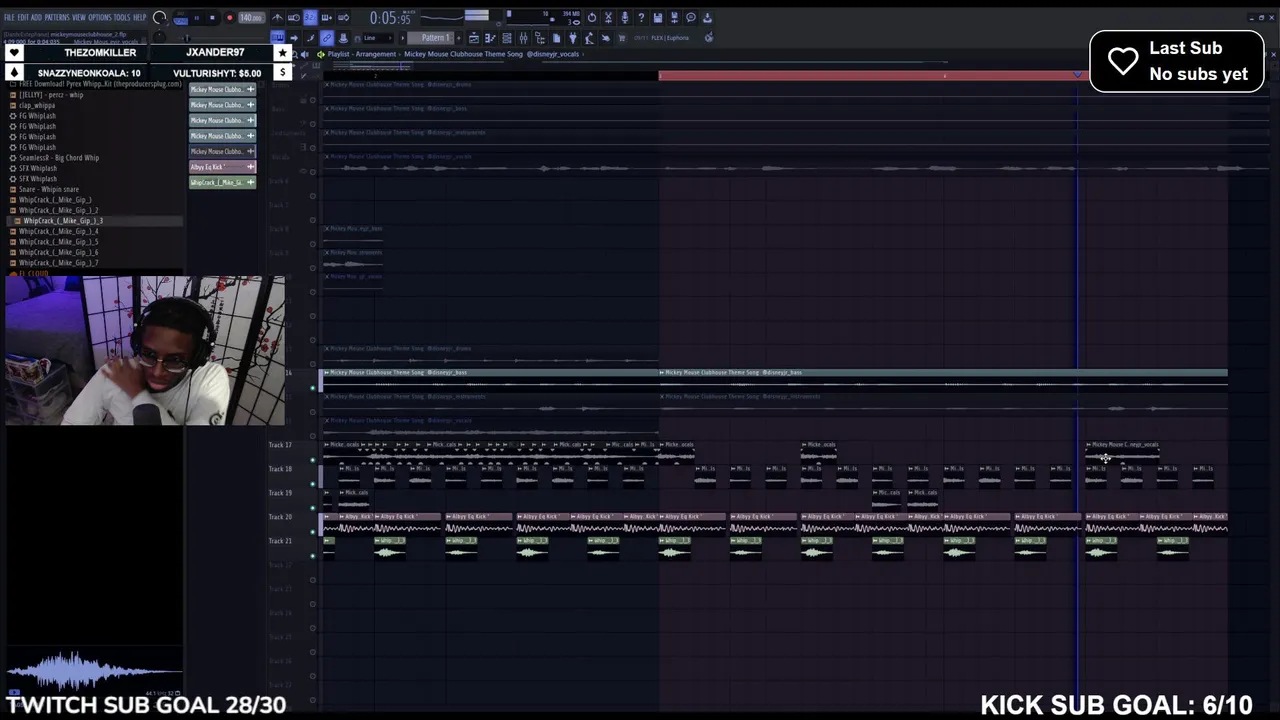Click the plugin picker plug icon

pyautogui.click(x=573, y=38)
